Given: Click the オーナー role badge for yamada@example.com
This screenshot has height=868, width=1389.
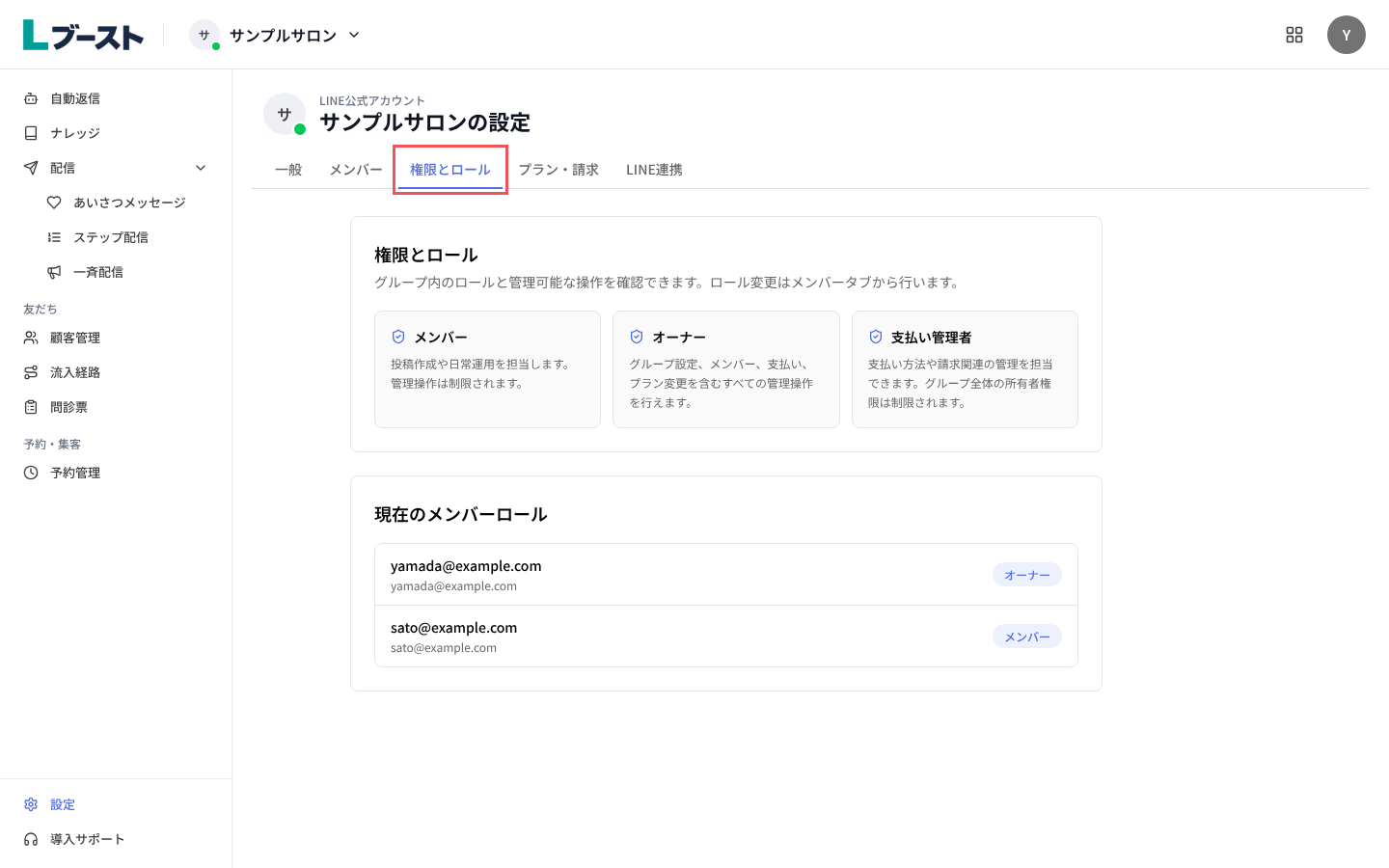Looking at the screenshot, I should click(x=1027, y=575).
